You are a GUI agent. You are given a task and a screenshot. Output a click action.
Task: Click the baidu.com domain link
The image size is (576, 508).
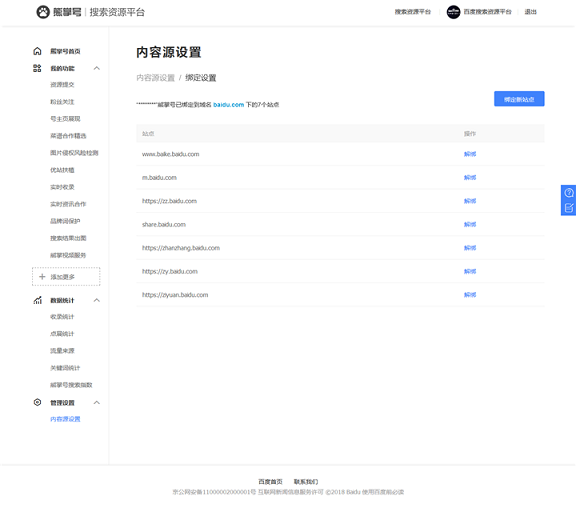(228, 105)
